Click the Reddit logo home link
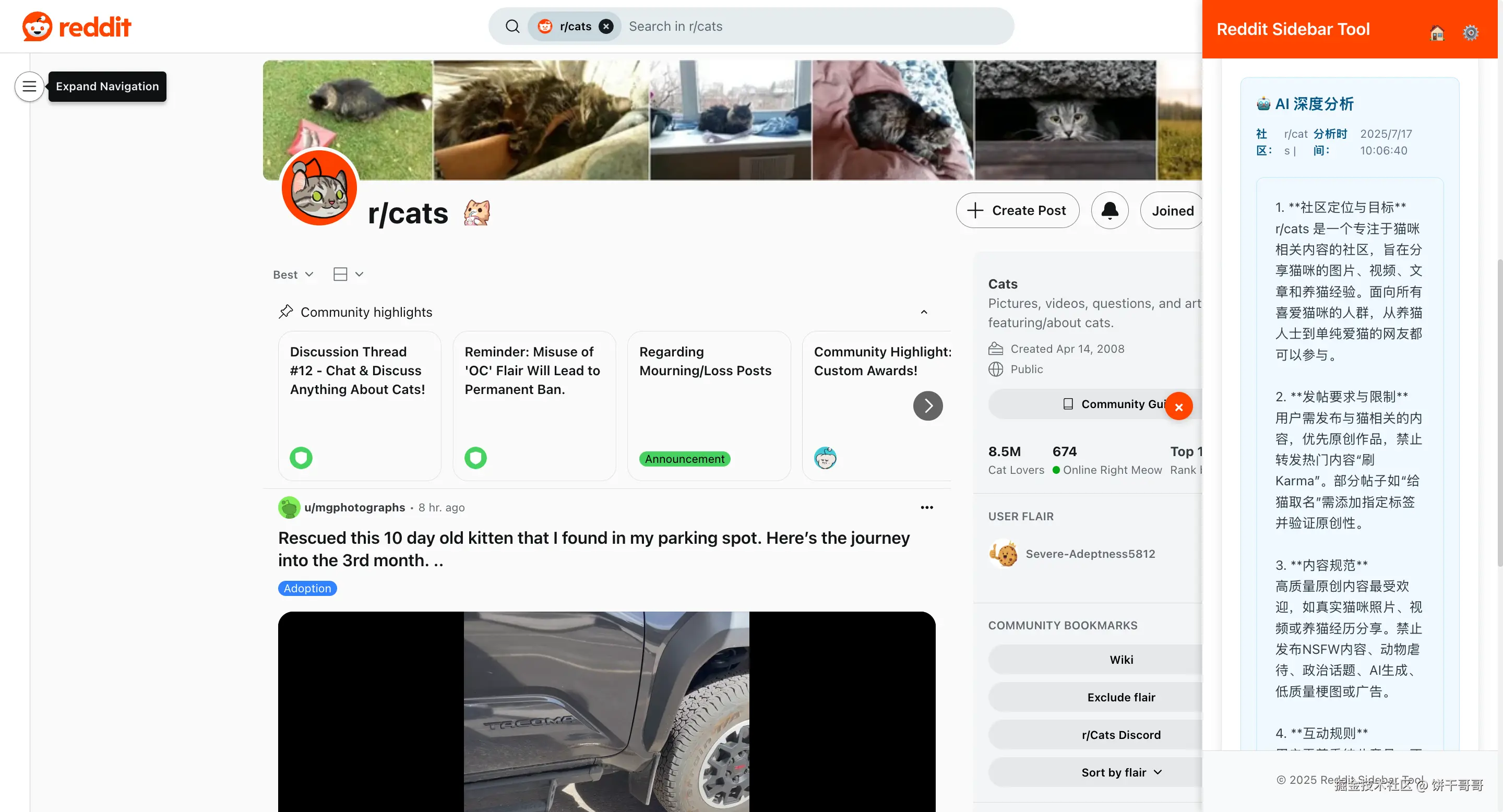Image resolution: width=1503 pixels, height=812 pixels. (76, 26)
